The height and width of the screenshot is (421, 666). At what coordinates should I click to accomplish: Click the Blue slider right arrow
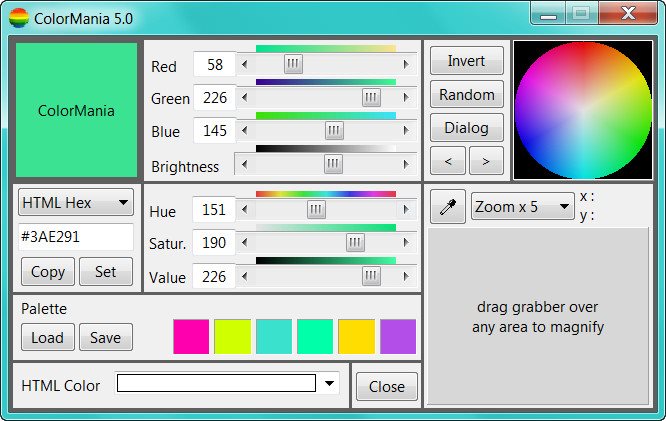click(x=406, y=130)
